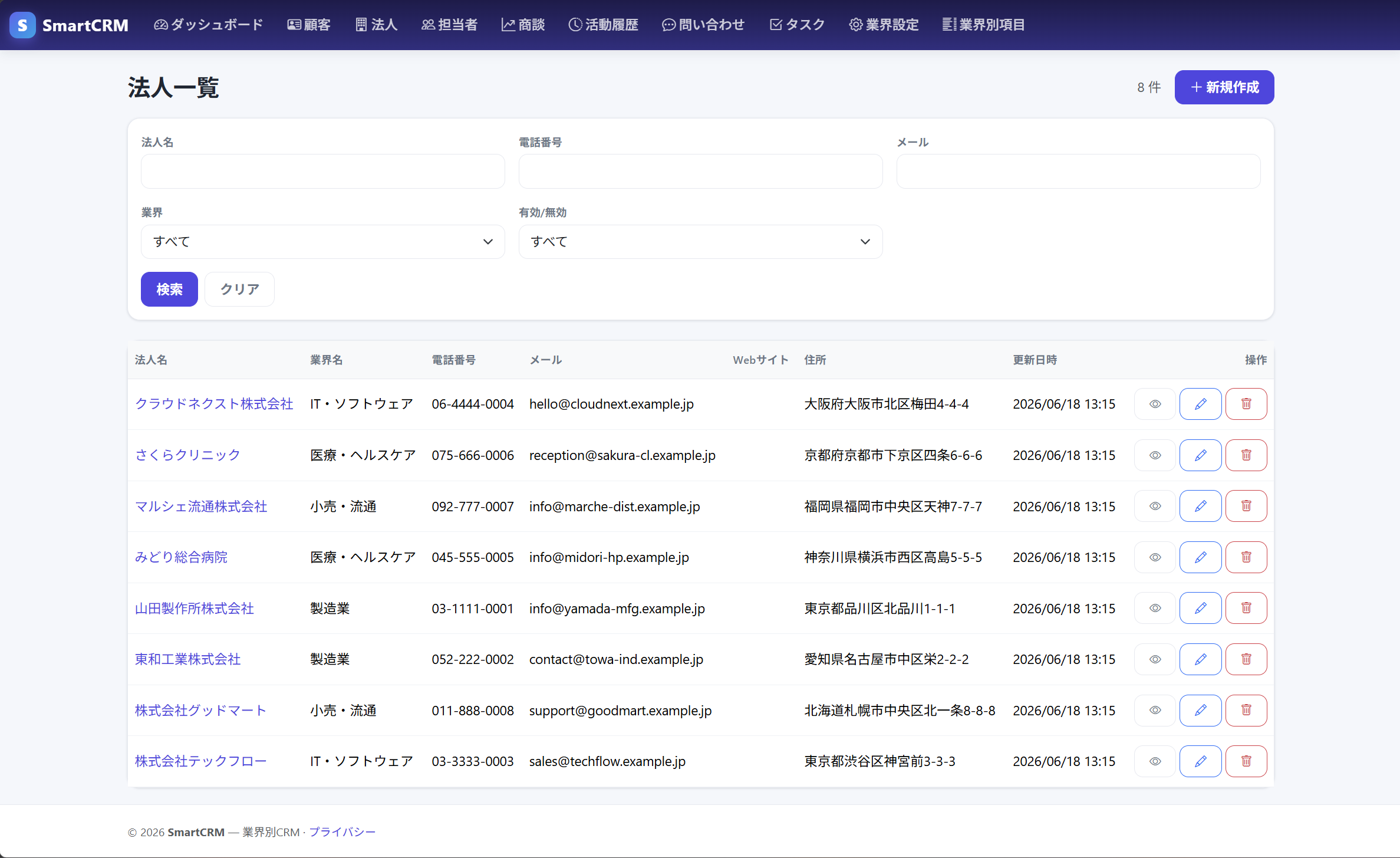The width and height of the screenshot is (1400, 858).
Task: Go to ダッシュボード in the navbar
Action: click(208, 25)
